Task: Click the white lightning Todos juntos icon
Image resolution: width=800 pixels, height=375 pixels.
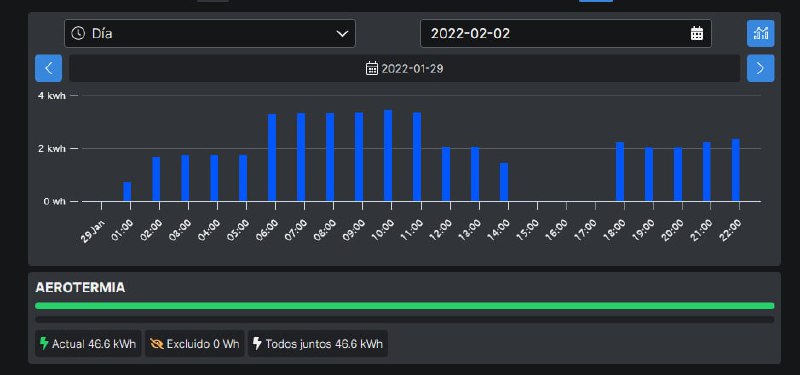Action: coord(257,343)
